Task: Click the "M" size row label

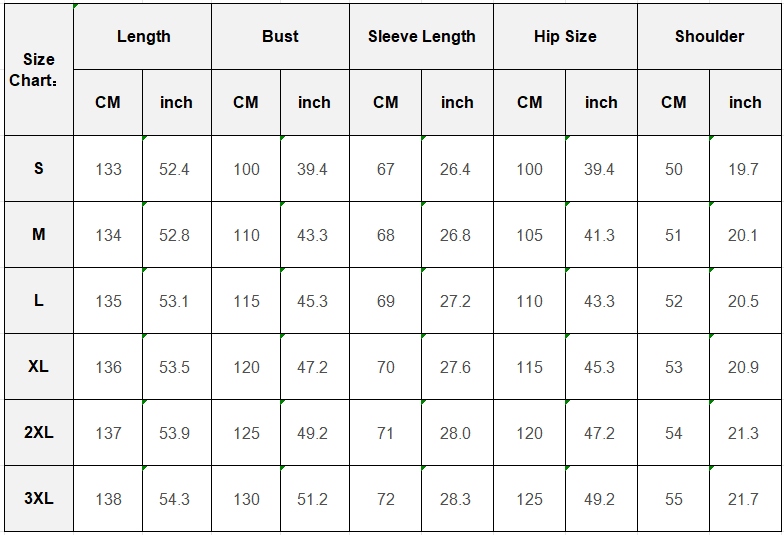Action: 38,234
